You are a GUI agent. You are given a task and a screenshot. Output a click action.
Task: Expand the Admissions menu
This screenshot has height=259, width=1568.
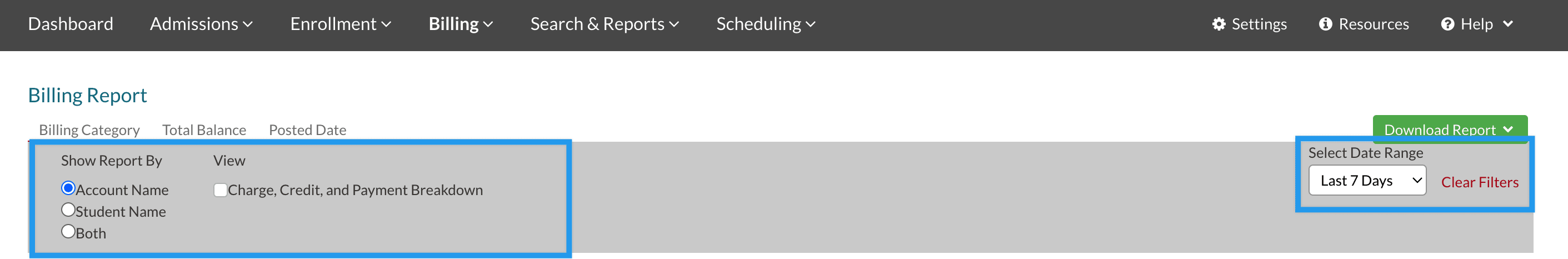[x=201, y=24]
